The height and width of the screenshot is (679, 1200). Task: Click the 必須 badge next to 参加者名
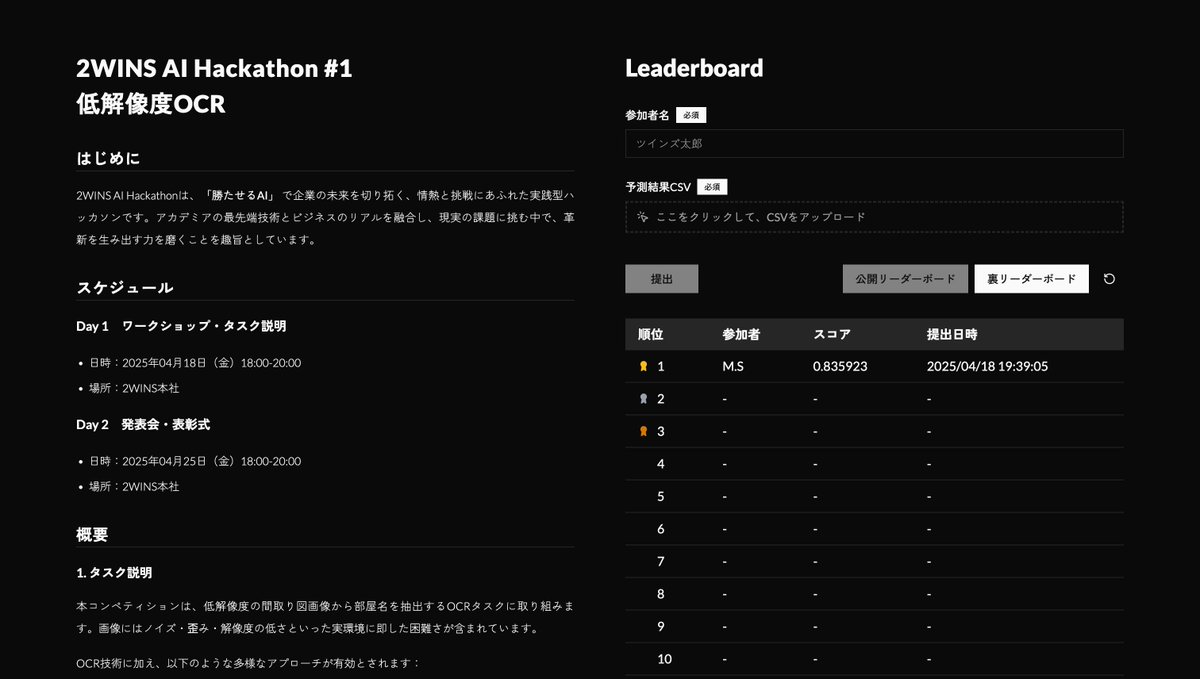coord(691,115)
